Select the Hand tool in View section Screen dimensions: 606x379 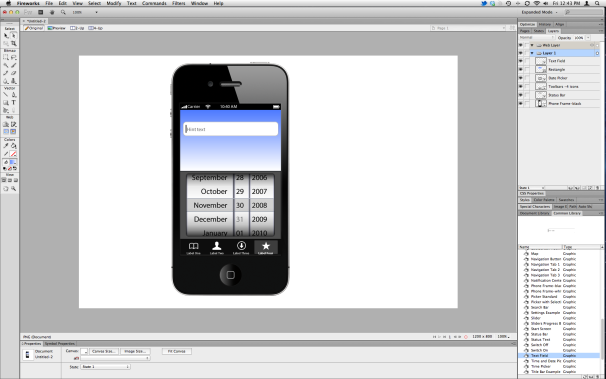tap(6, 189)
